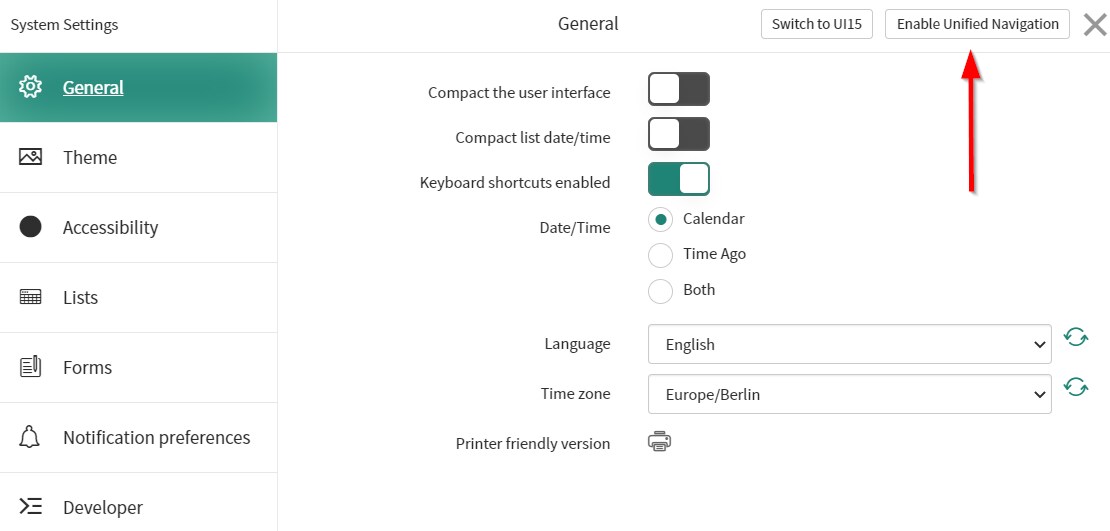
Task: Select the Time Ago radio option
Action: 661,255
